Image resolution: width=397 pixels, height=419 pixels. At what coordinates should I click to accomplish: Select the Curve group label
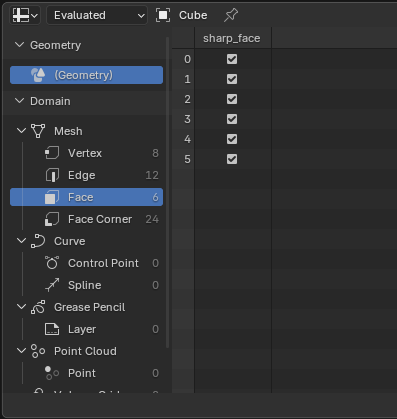pyautogui.click(x=70, y=241)
